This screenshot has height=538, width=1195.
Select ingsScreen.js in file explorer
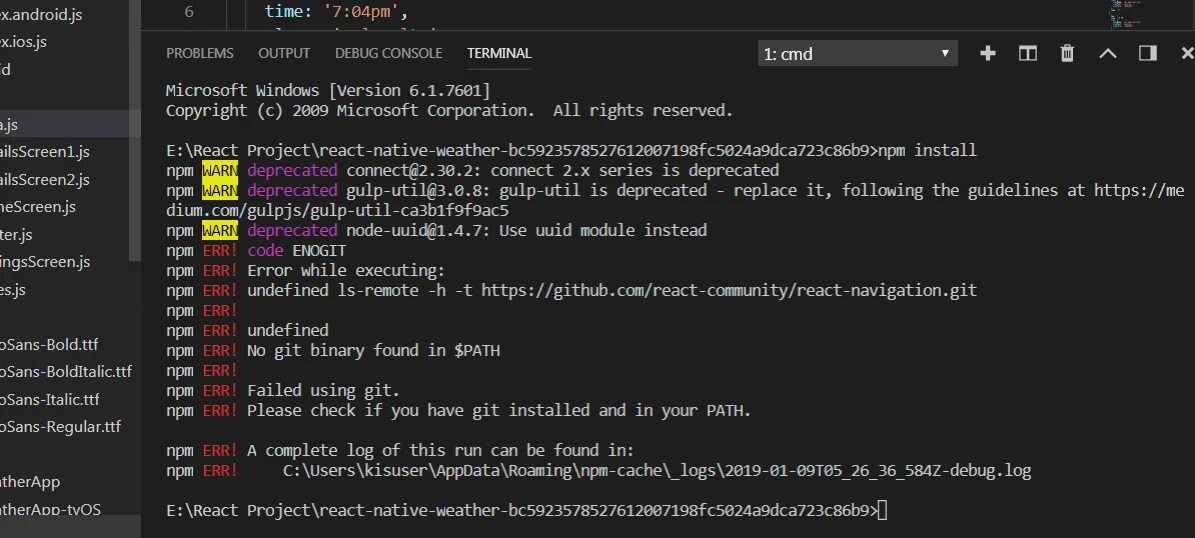(45, 262)
